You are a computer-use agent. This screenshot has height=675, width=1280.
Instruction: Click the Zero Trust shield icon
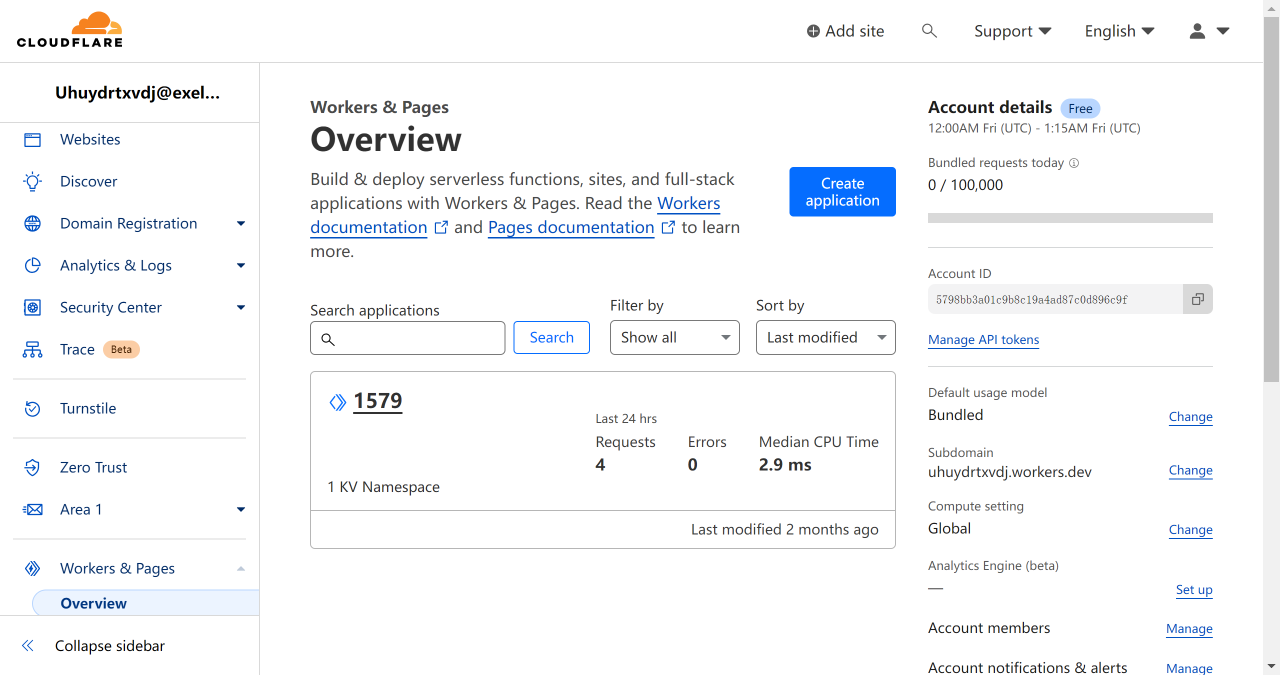point(33,468)
